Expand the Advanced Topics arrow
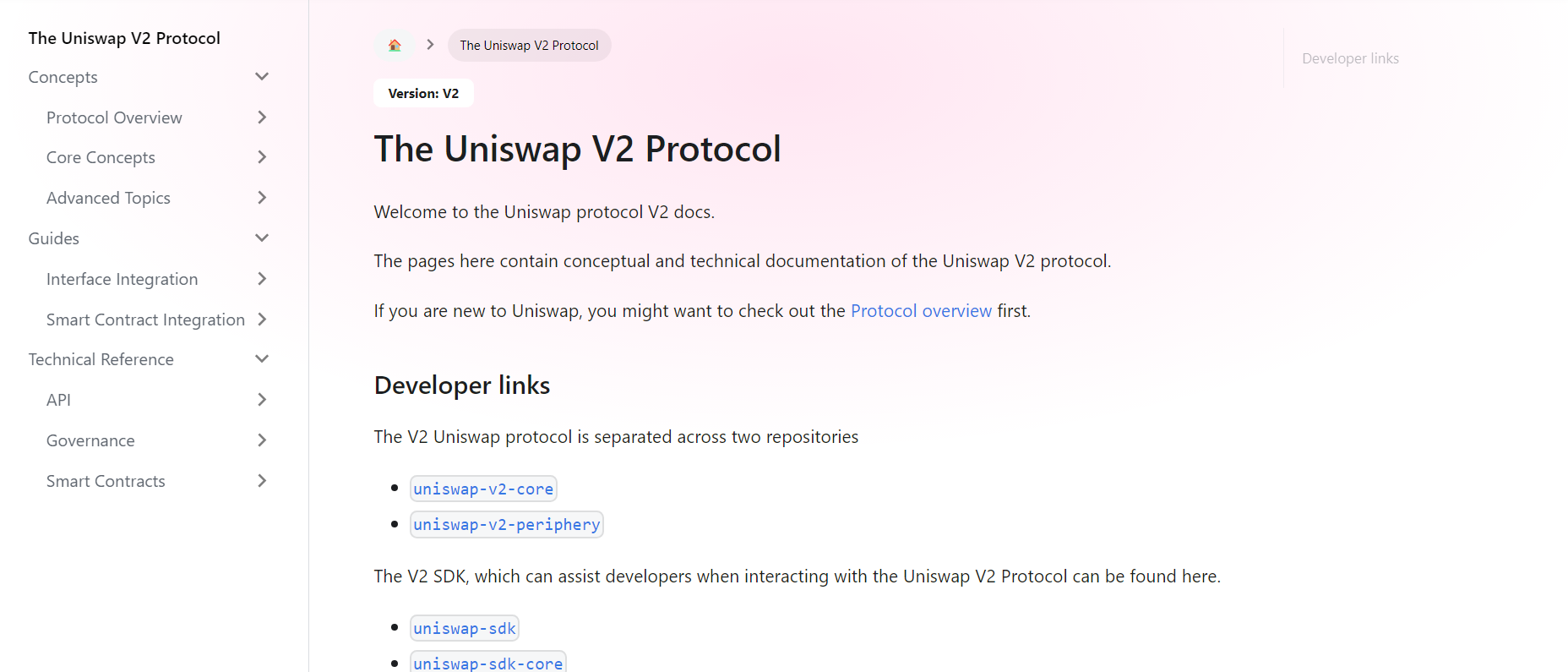This screenshot has height=672, width=1568. coord(262,198)
